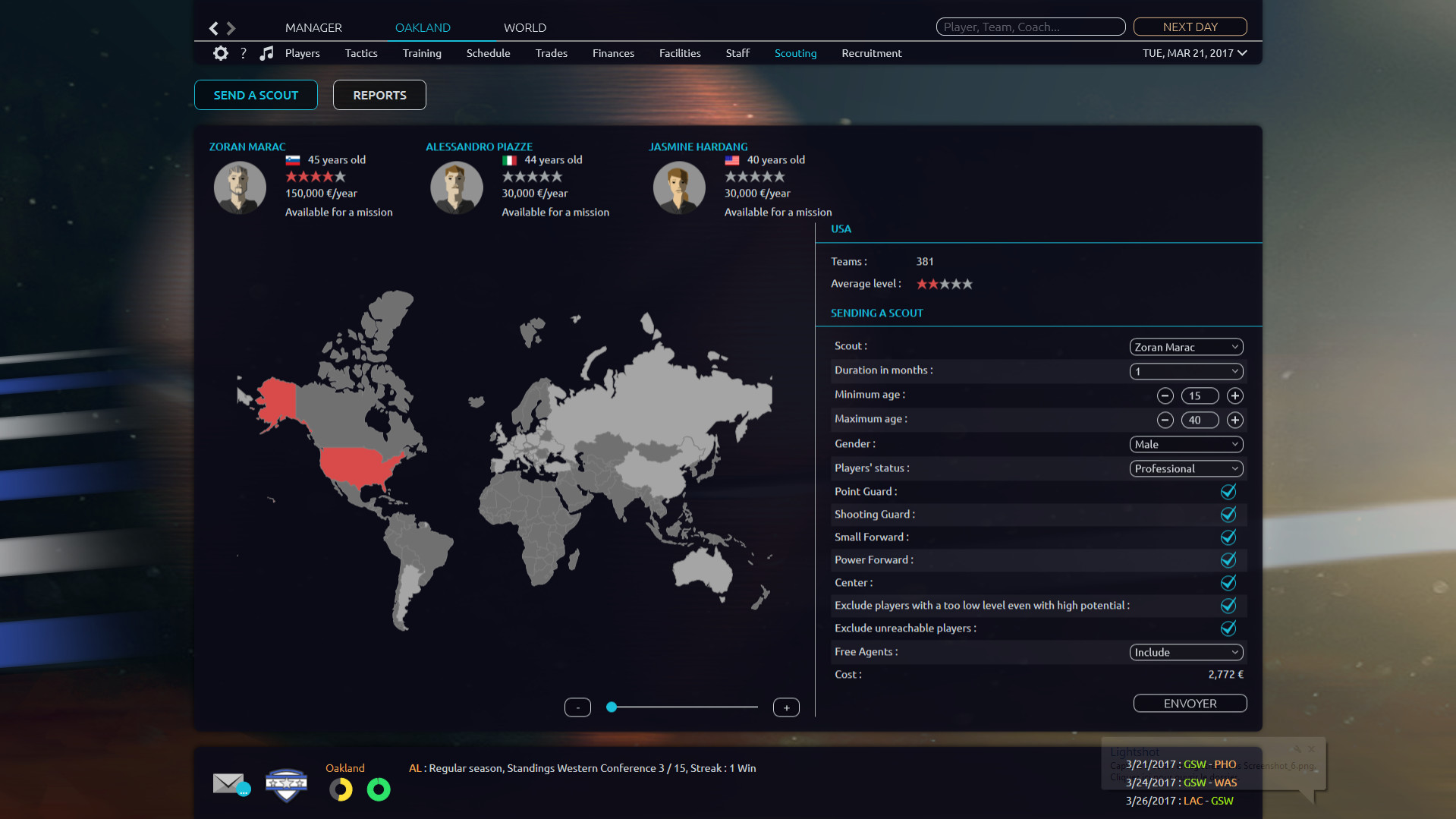
Task: Open the Scout selection dropdown
Action: click(1186, 347)
